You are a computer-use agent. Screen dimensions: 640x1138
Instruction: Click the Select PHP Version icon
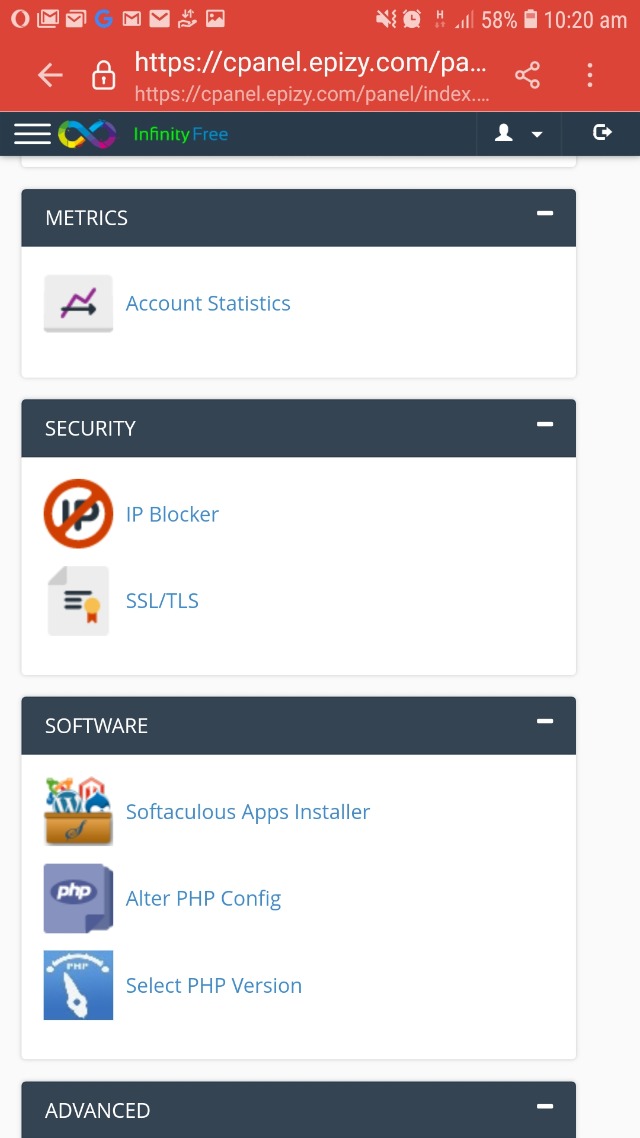pos(78,985)
